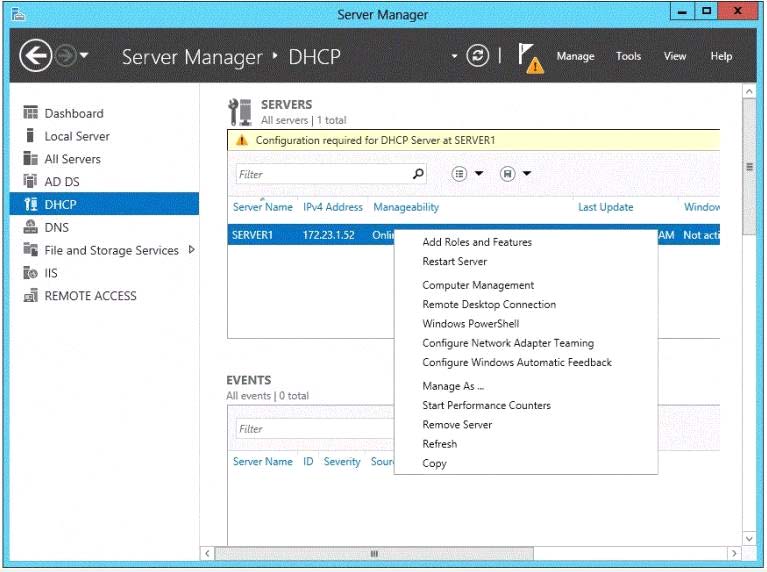This screenshot has height=572, width=767.
Task: Go to AD DS sidebar item
Action: (61, 182)
